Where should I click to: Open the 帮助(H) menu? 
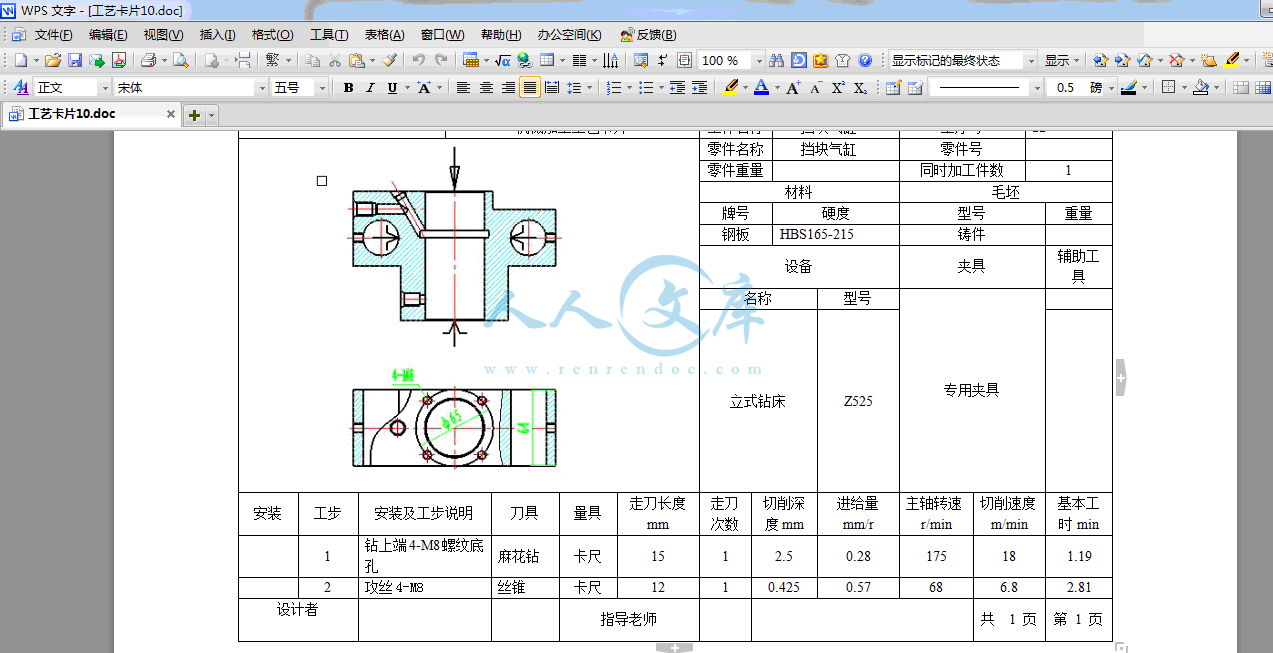coord(501,34)
